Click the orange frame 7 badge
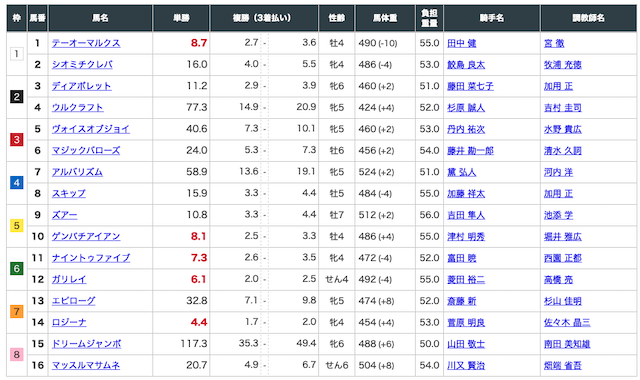The height and width of the screenshot is (380, 640). [16, 311]
